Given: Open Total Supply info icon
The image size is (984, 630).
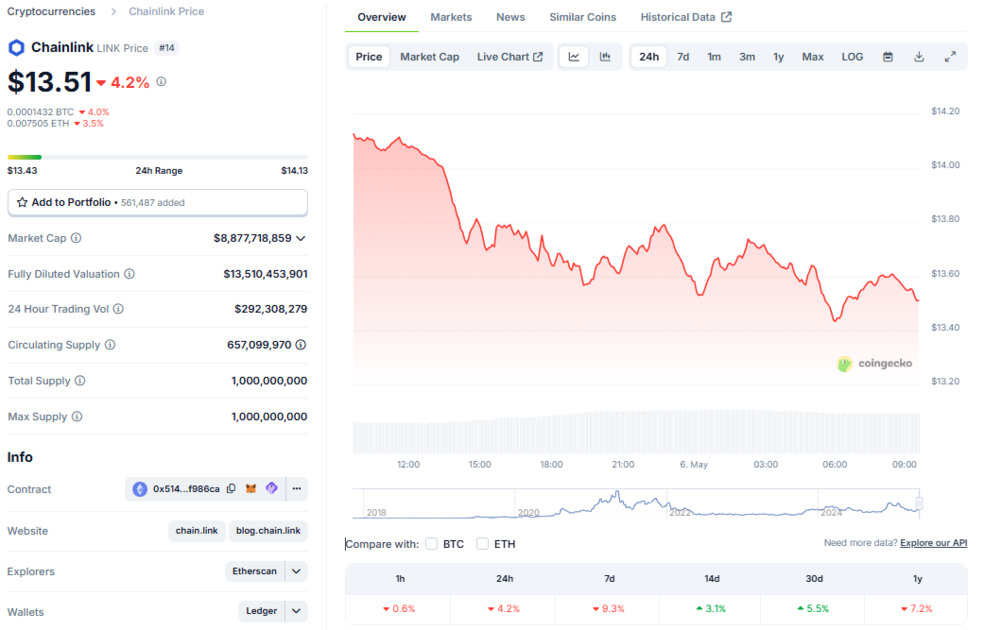Looking at the screenshot, I should [80, 380].
